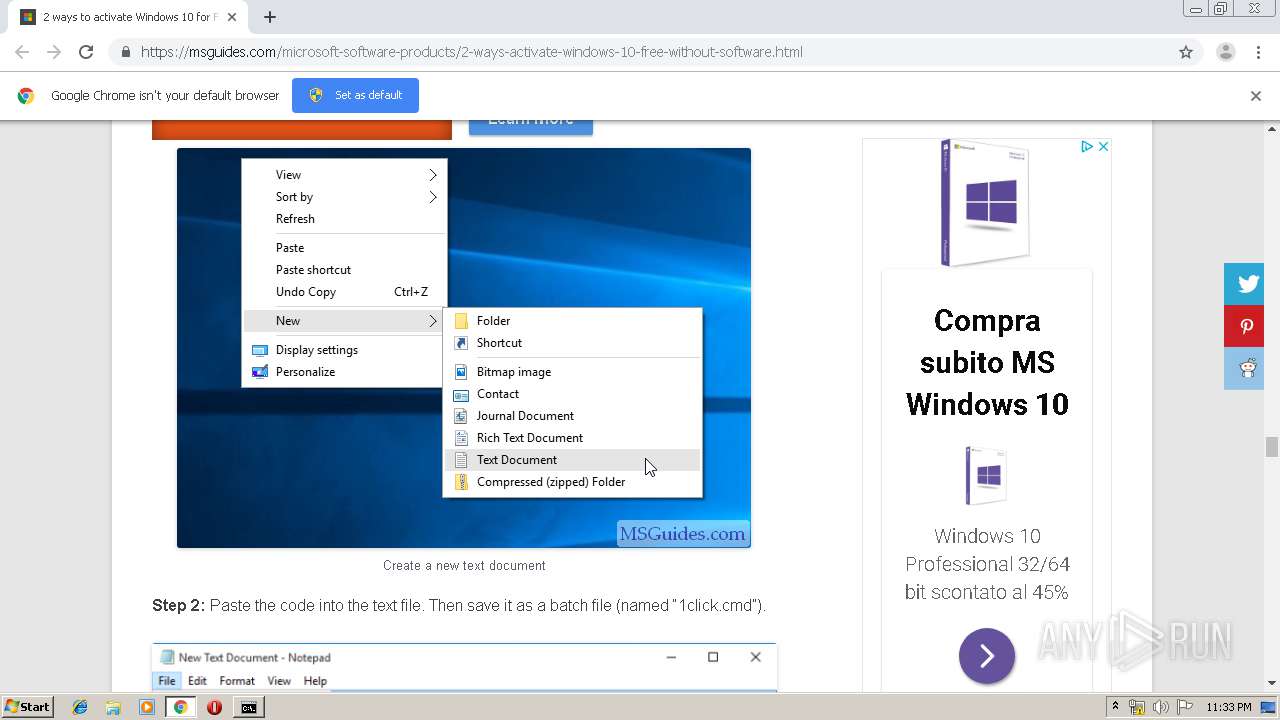This screenshot has height=720, width=1280.
Task: Open a new tab with the plus button
Action: click(x=270, y=17)
